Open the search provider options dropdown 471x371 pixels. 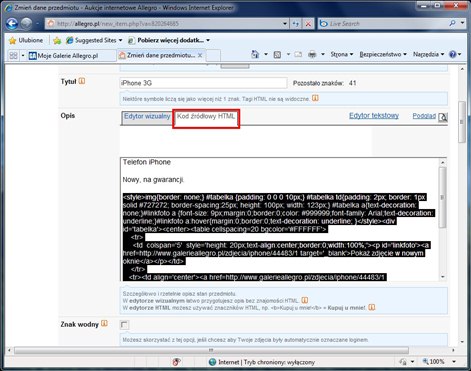[x=462, y=23]
